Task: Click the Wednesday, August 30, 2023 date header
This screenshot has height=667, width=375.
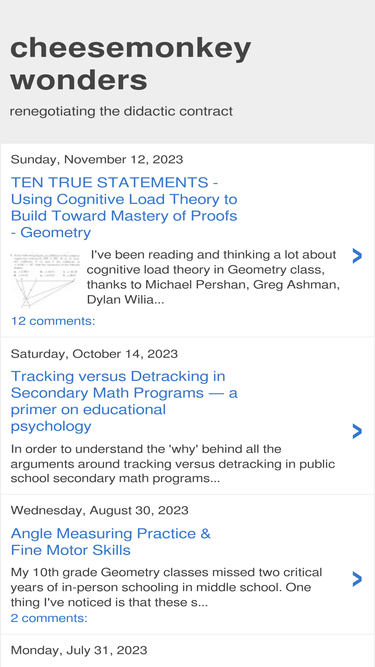Action: click(99, 510)
